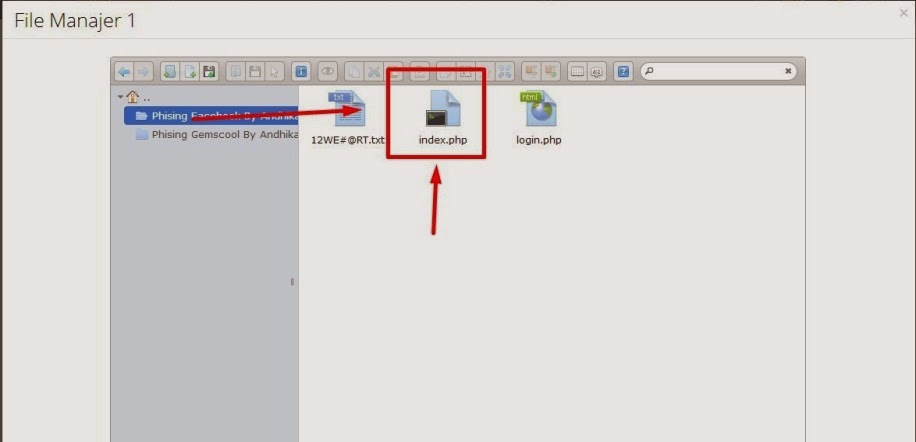Open the selected item via toolbar Open icon

pyautogui.click(x=235, y=72)
